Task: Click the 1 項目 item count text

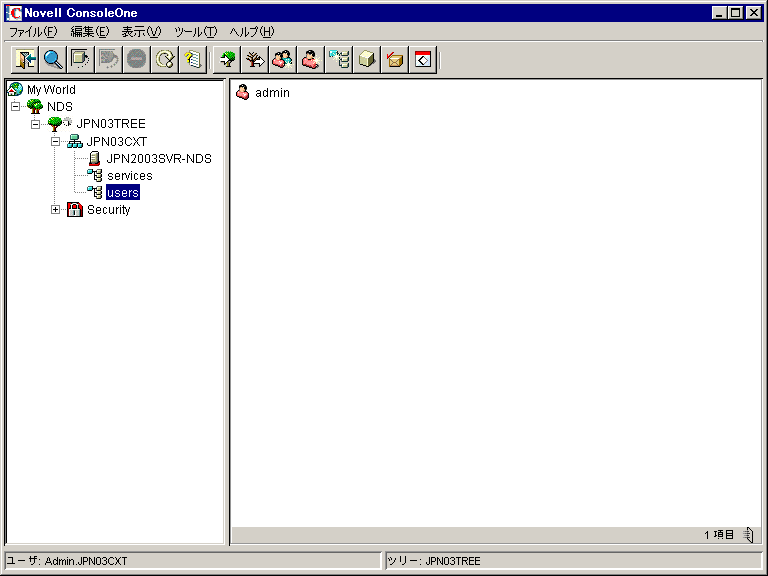Action: (719, 534)
